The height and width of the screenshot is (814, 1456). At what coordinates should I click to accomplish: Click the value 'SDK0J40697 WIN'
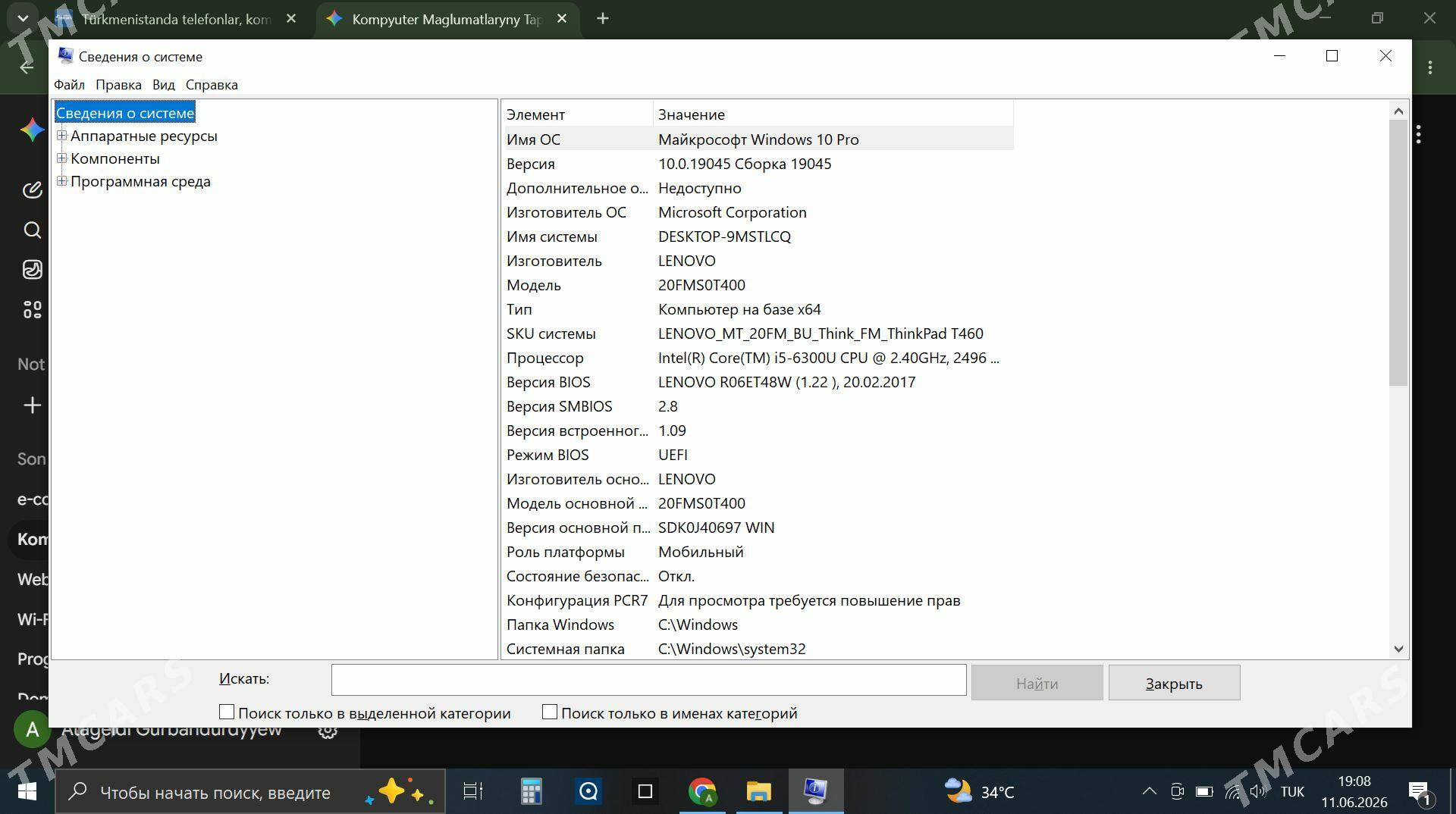[716, 528]
